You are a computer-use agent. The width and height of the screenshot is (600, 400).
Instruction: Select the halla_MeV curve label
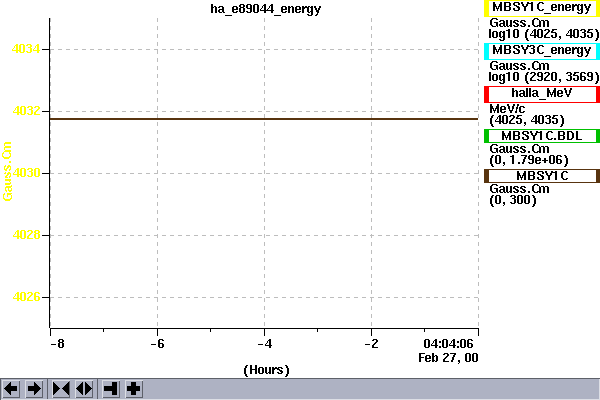click(541, 93)
